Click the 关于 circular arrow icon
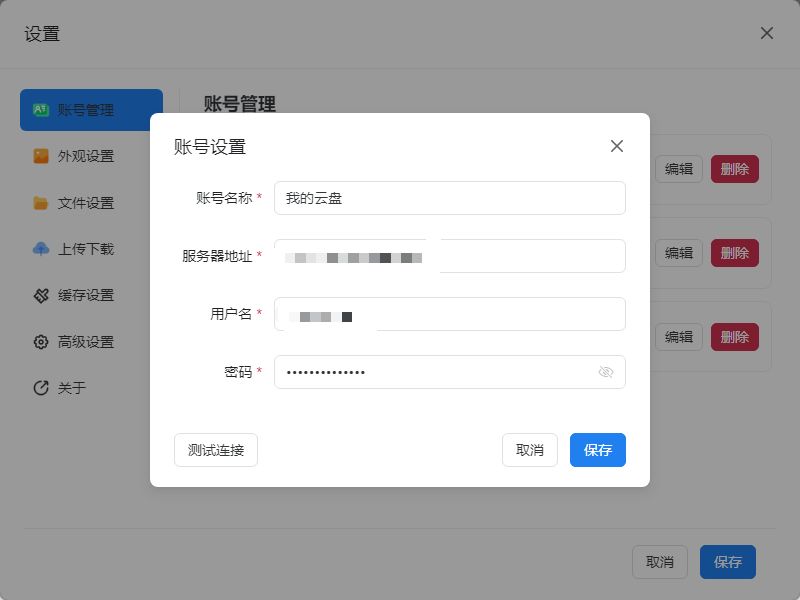The width and height of the screenshot is (800, 600). [x=41, y=388]
